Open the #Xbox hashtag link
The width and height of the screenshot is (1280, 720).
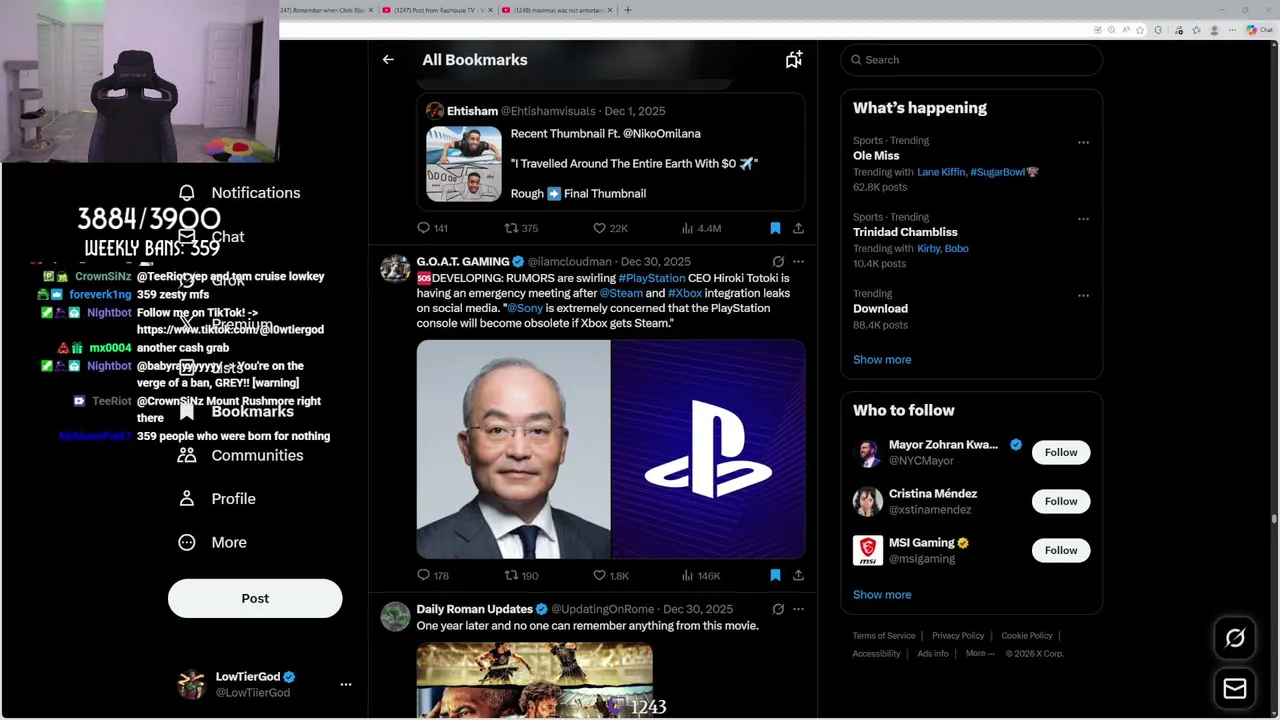(x=685, y=293)
